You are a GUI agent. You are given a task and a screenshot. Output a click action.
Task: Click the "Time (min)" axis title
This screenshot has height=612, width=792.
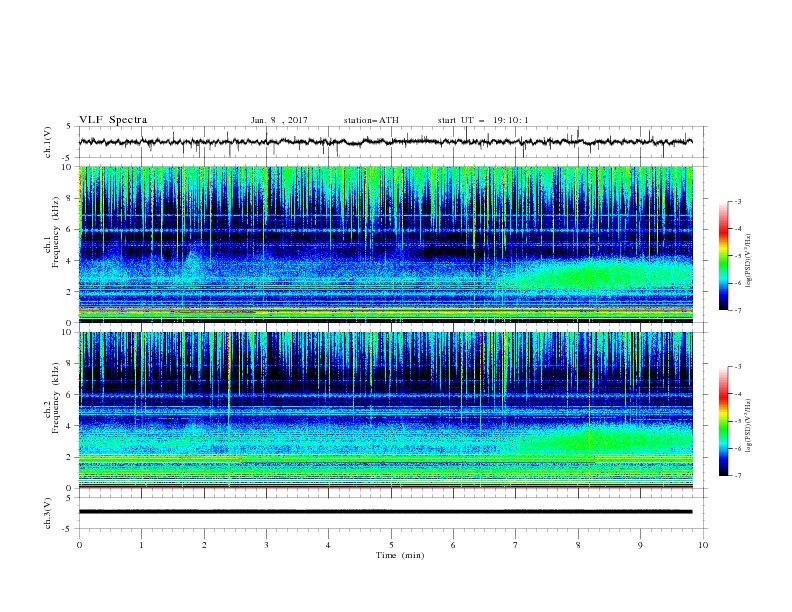coord(400,555)
